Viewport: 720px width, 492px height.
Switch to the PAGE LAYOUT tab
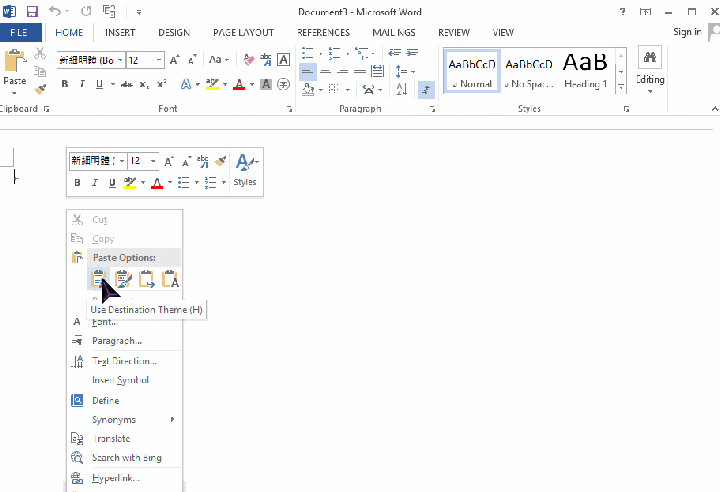pyautogui.click(x=243, y=33)
